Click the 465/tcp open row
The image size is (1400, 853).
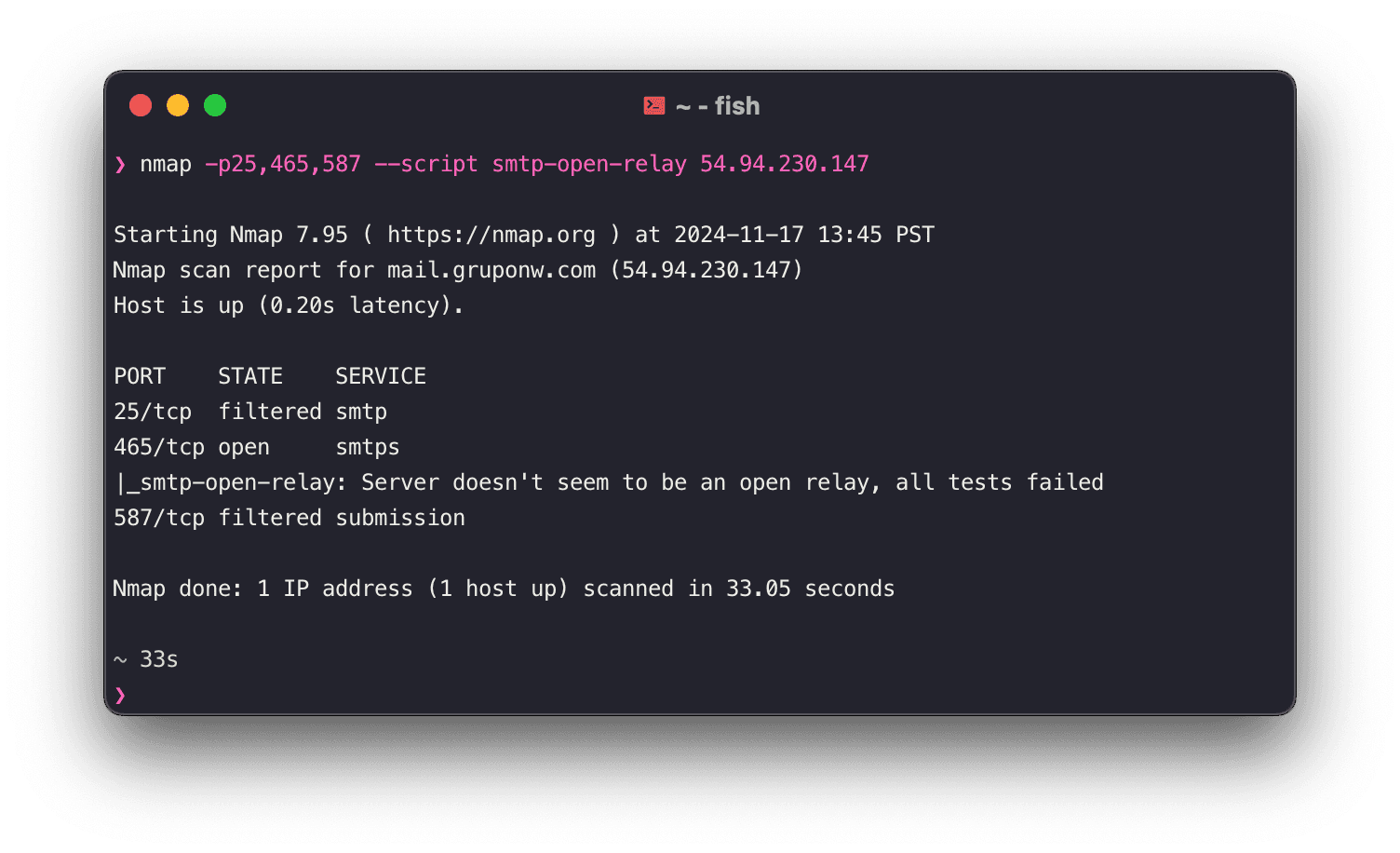point(257,447)
